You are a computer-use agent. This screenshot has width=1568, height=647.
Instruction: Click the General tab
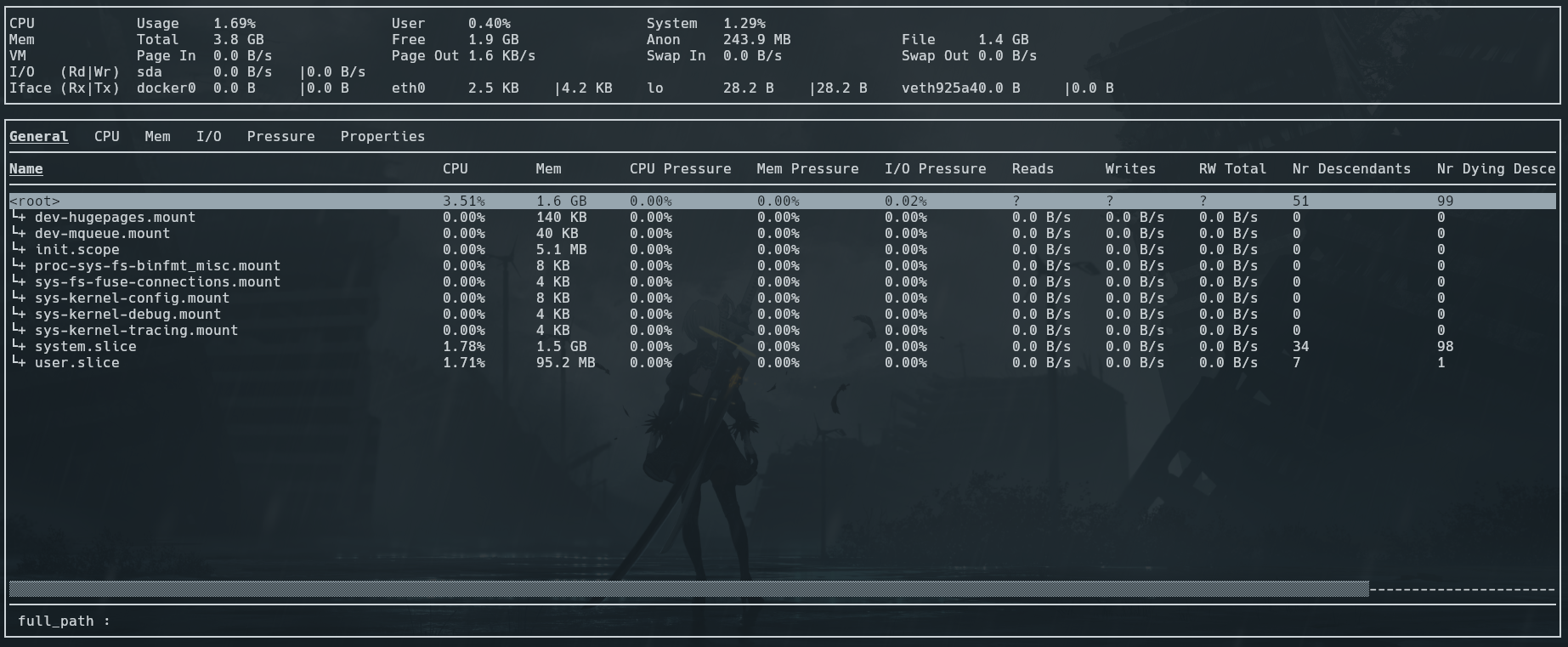(38, 136)
